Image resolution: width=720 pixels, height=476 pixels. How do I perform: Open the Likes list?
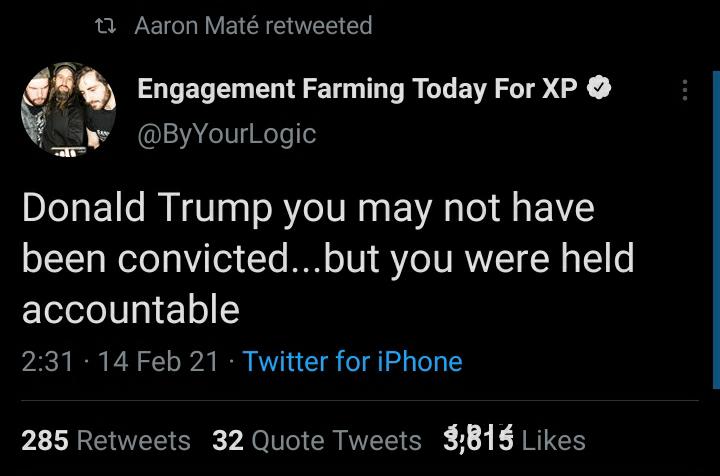(x=553, y=440)
